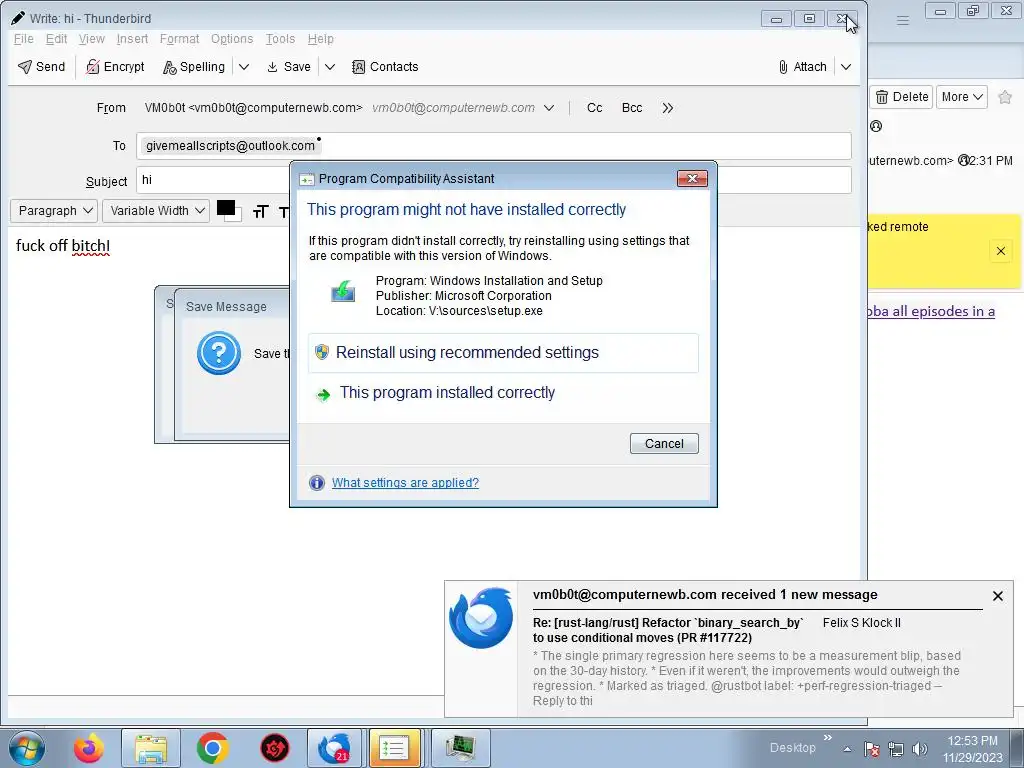Launch Firefox from the taskbar
Image resolution: width=1024 pixels, height=768 pixels.
click(89, 748)
